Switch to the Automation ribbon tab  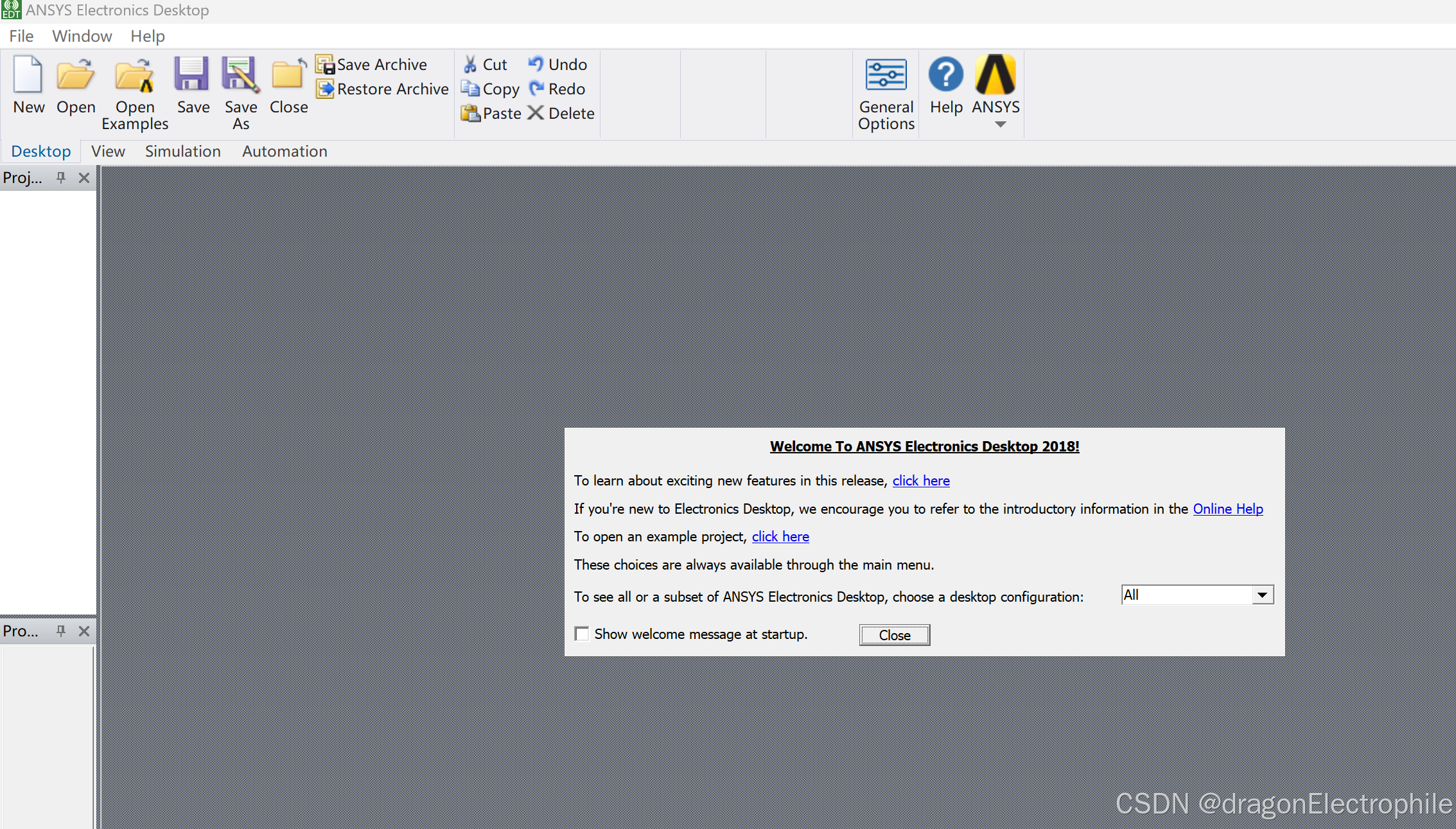coord(285,152)
